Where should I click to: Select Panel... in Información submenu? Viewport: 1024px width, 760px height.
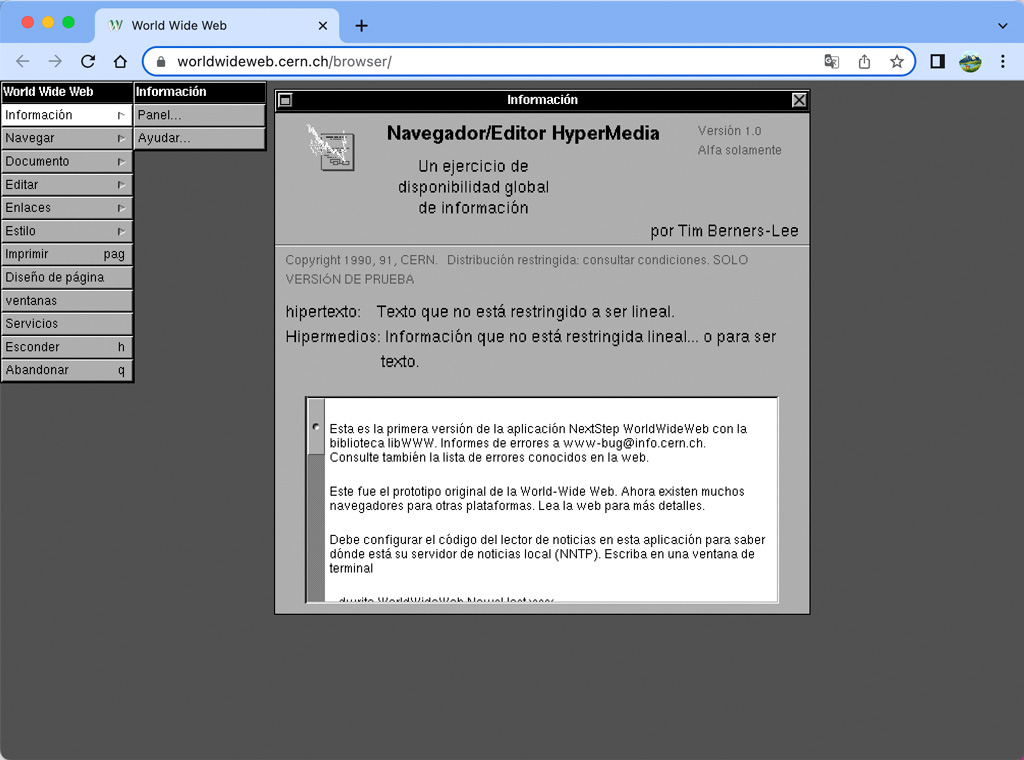pyautogui.click(x=199, y=115)
